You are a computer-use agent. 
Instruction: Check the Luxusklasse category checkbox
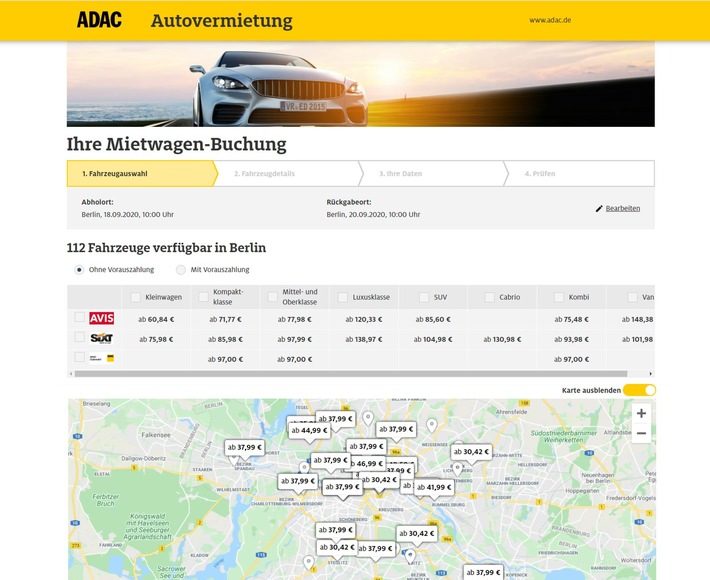(x=343, y=297)
